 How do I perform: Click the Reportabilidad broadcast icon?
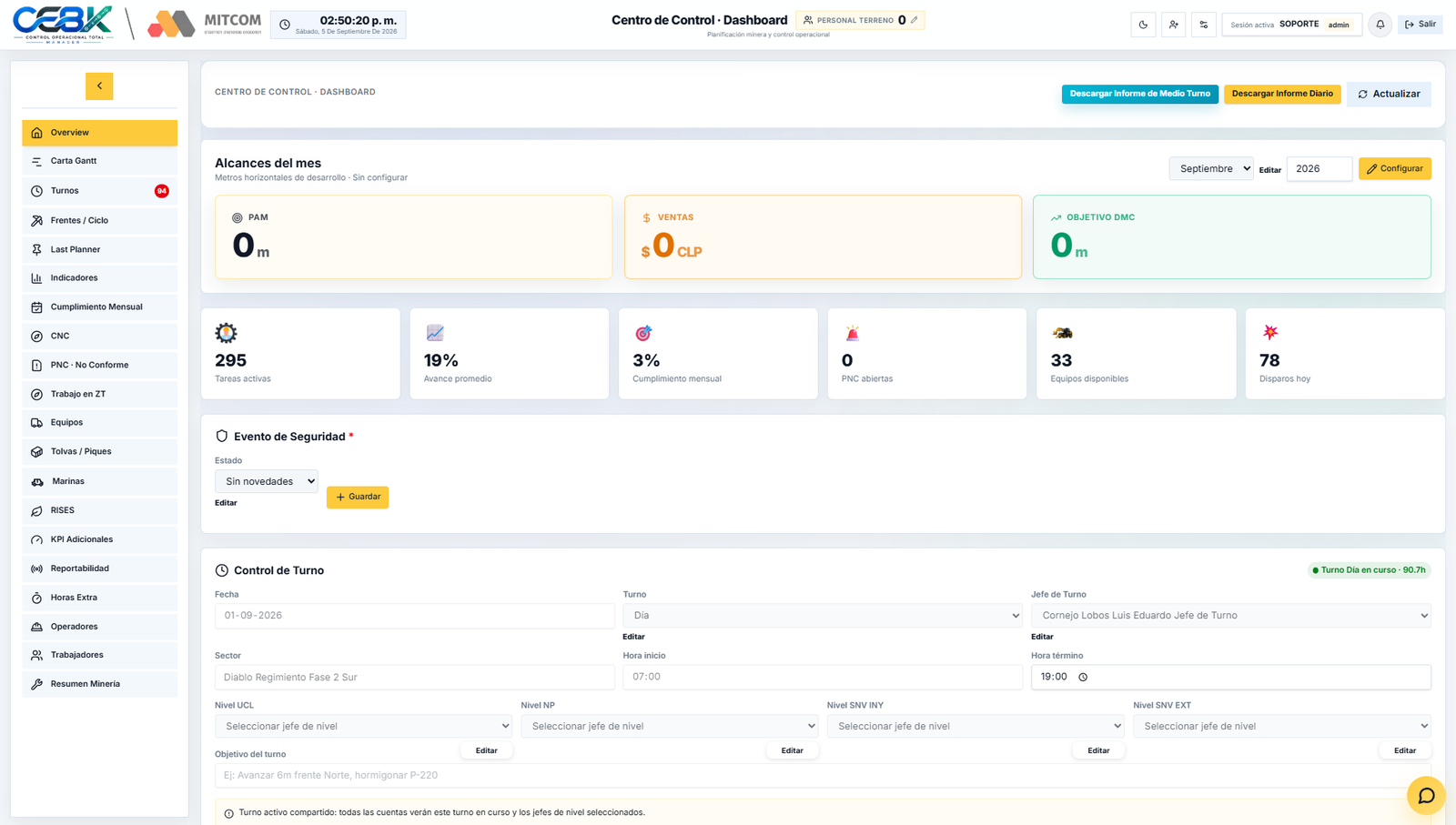pos(36,568)
